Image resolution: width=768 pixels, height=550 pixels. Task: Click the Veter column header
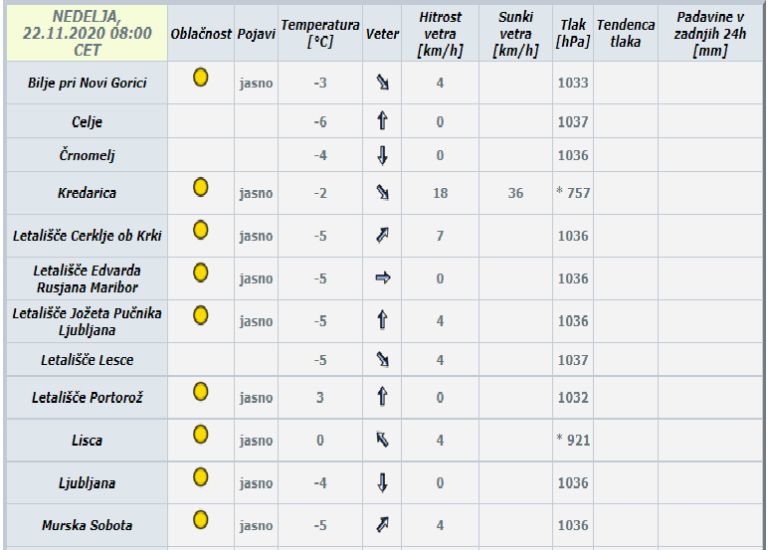(x=382, y=34)
